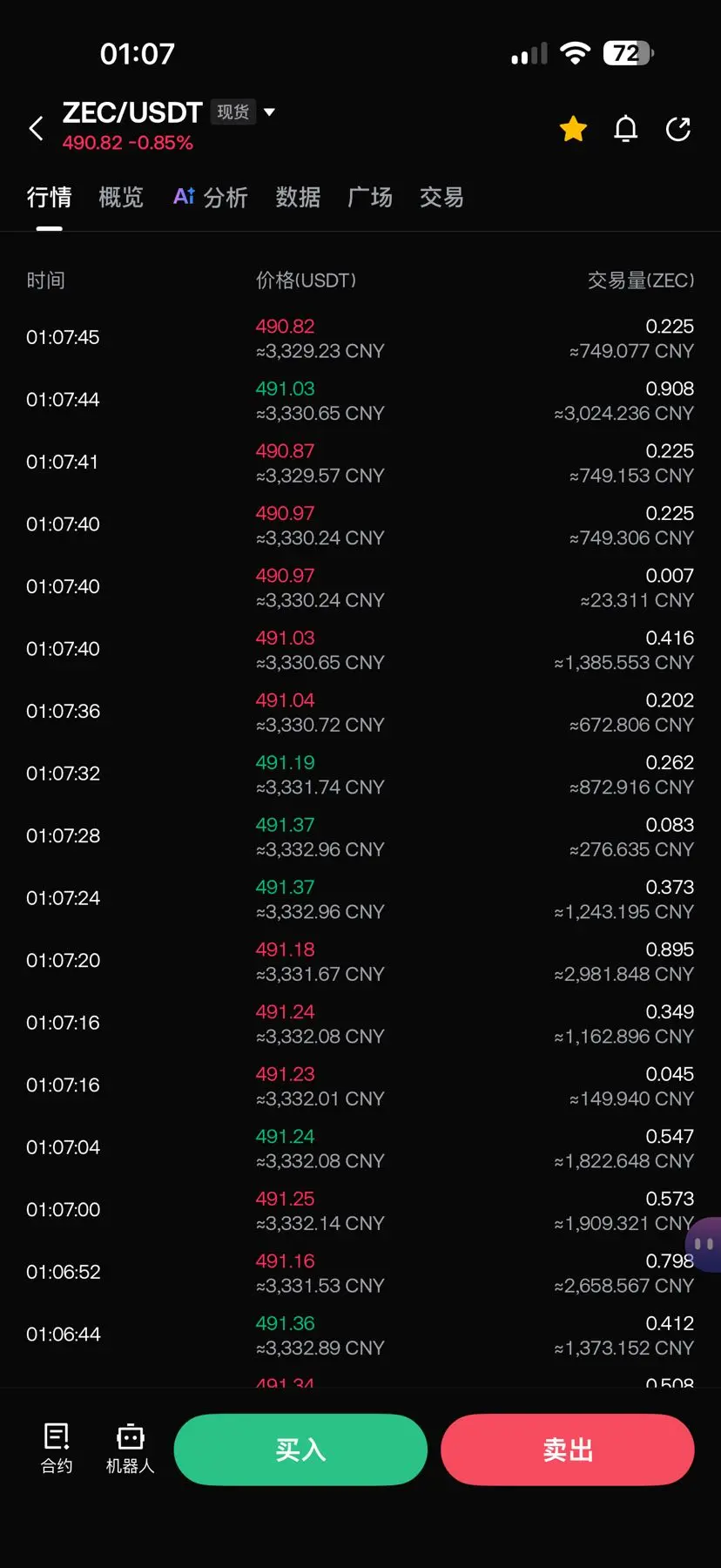721x1568 pixels.
Task: Tap the 01:07:45 trade row
Action: 360,338
